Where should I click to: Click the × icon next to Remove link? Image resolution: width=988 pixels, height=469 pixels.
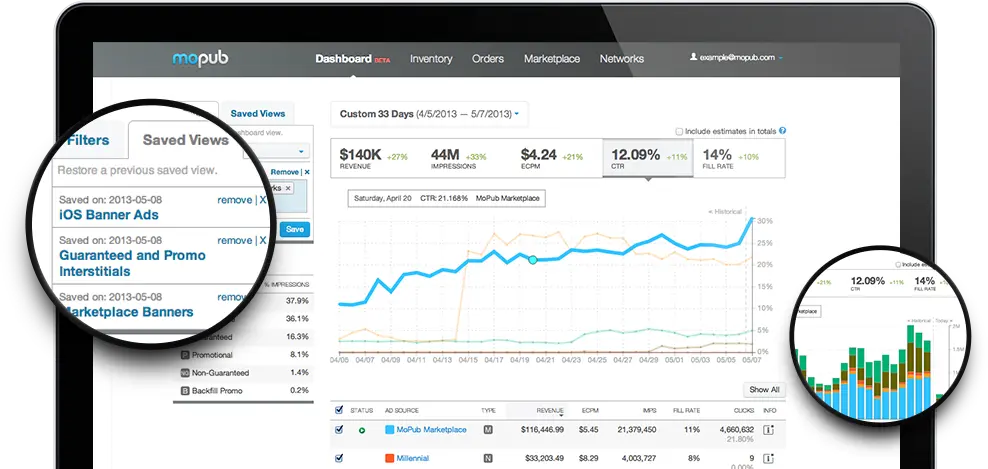tap(307, 172)
